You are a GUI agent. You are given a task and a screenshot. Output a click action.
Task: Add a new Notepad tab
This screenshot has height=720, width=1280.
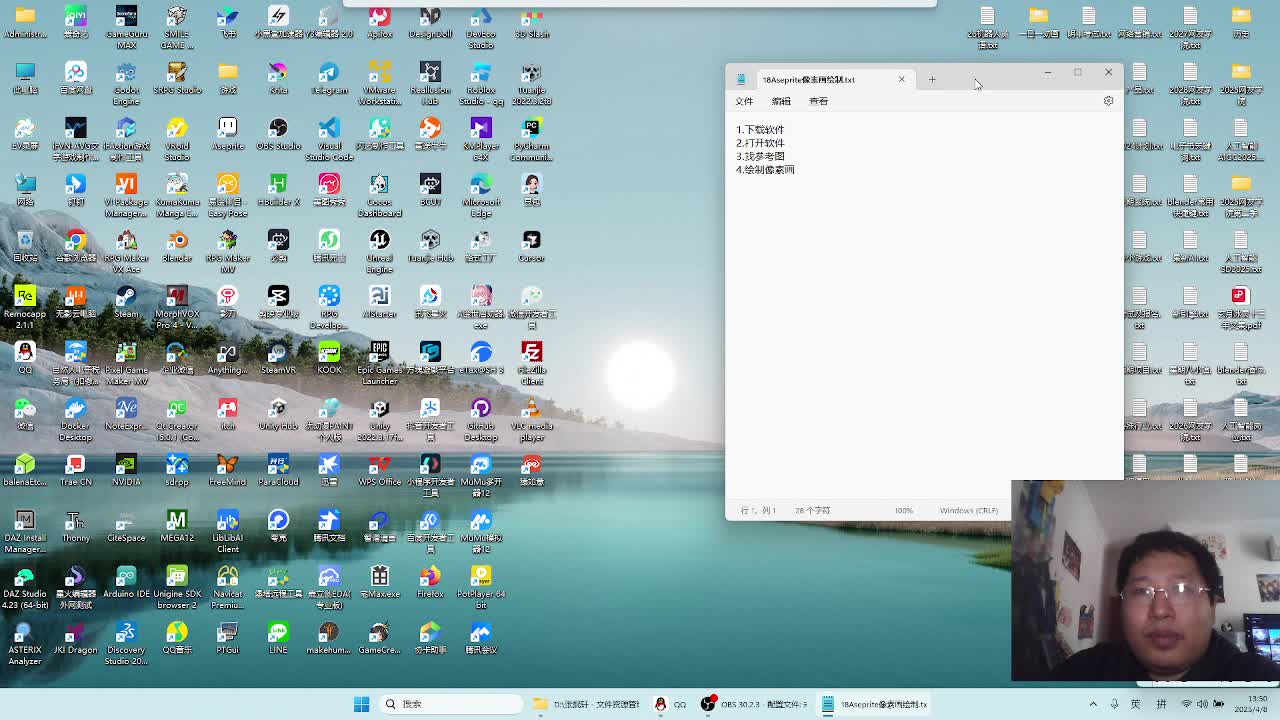pyautogui.click(x=932, y=79)
